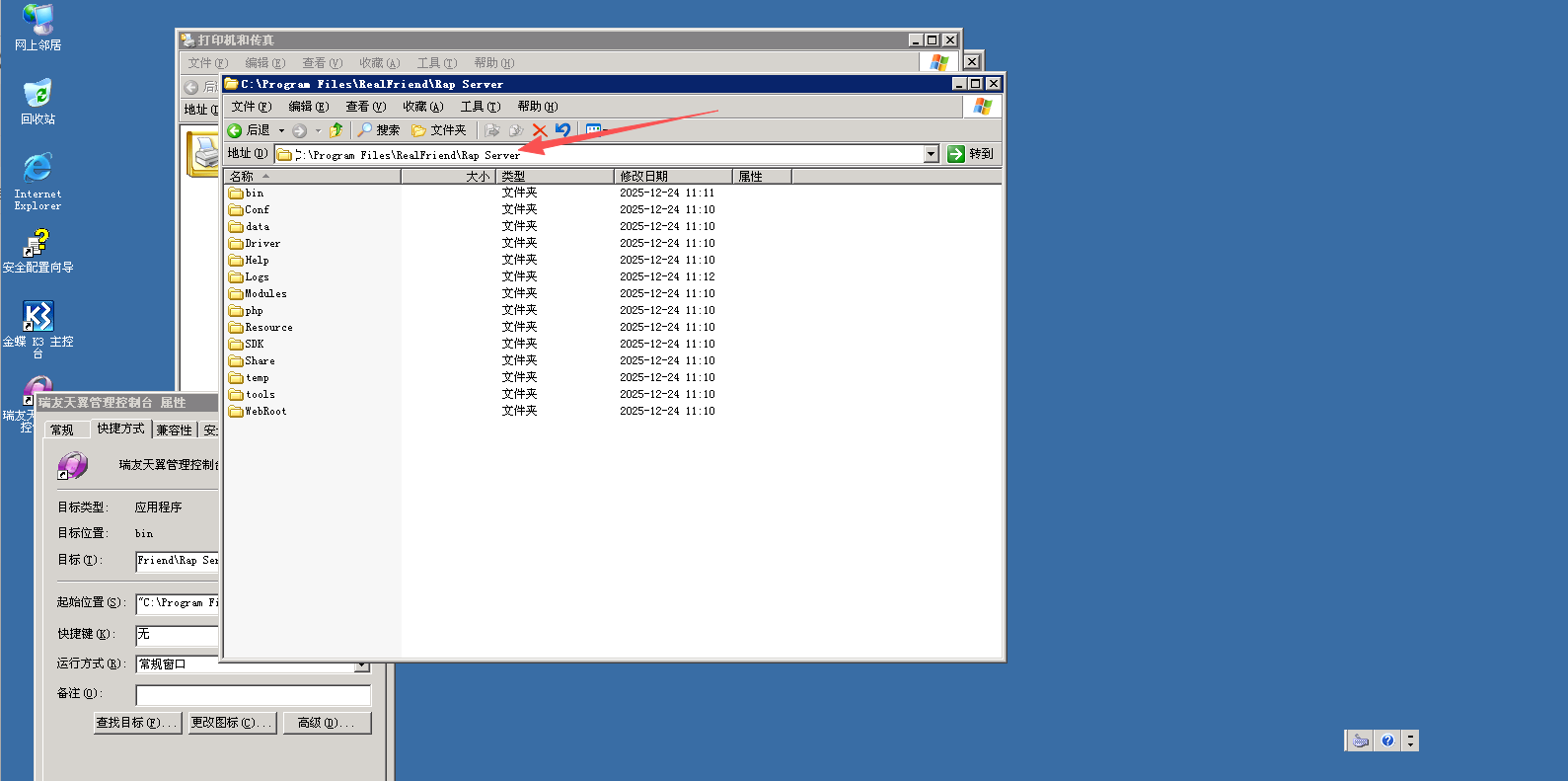Click the green Back arrow in Rap Server window
Image resolution: width=1568 pixels, height=781 pixels.
click(235, 130)
